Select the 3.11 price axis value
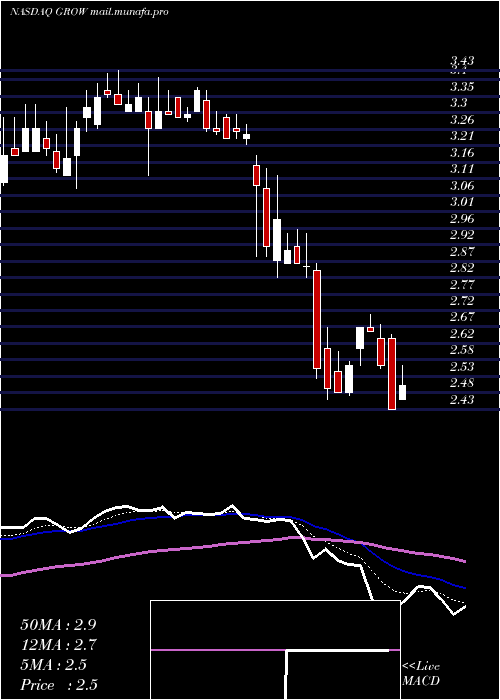The width and height of the screenshot is (500, 700). coord(462,169)
